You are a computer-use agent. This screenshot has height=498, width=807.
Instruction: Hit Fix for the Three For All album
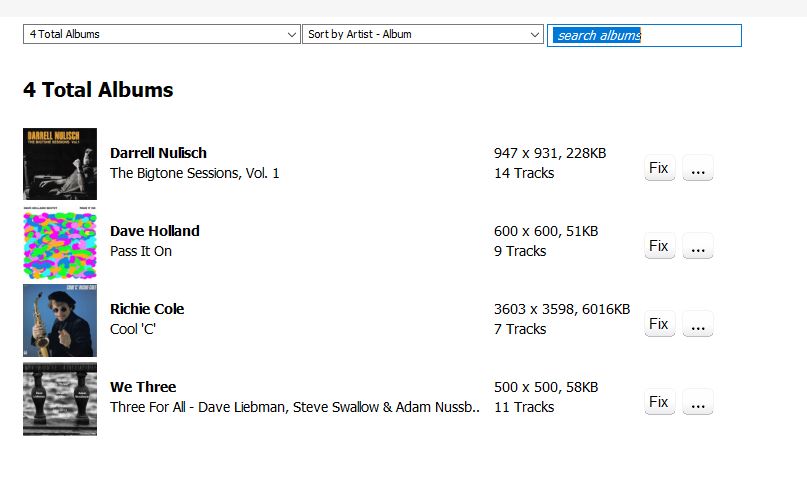point(658,402)
